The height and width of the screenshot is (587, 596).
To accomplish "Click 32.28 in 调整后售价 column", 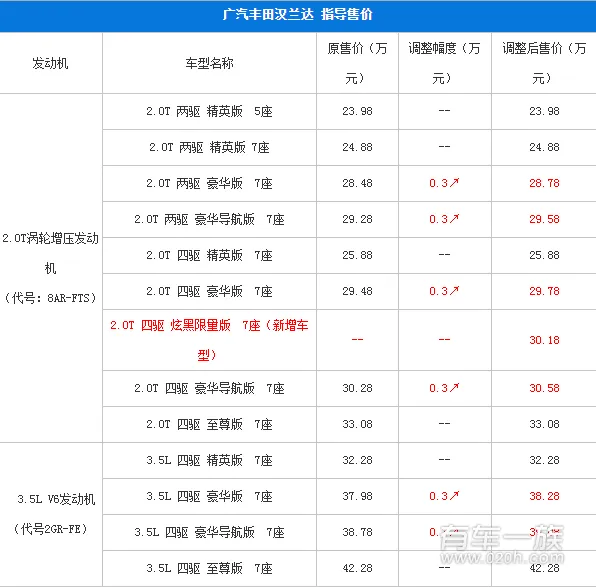I will coord(544,460).
